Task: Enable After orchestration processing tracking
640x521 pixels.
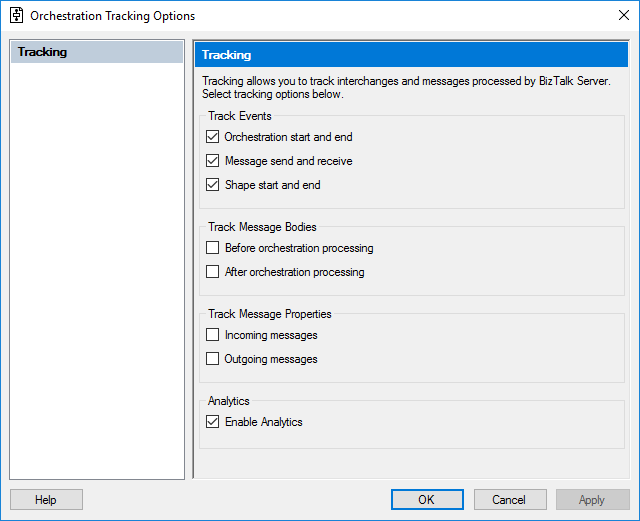Action: pos(212,272)
